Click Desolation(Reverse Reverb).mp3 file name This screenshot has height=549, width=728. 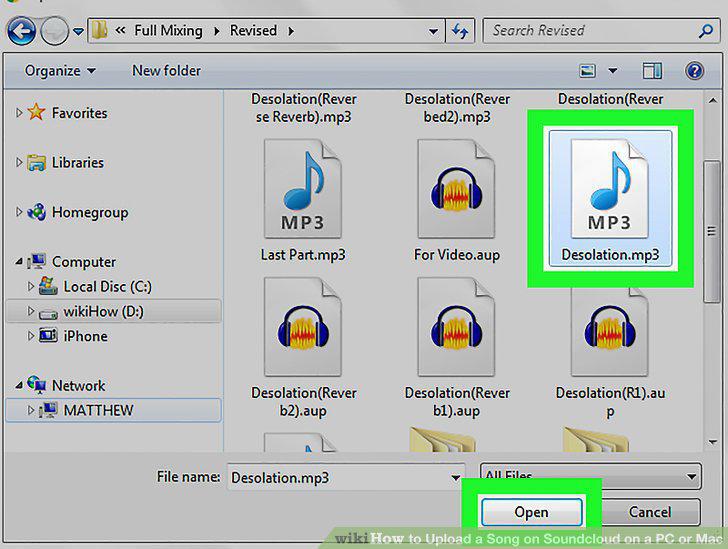click(x=304, y=108)
